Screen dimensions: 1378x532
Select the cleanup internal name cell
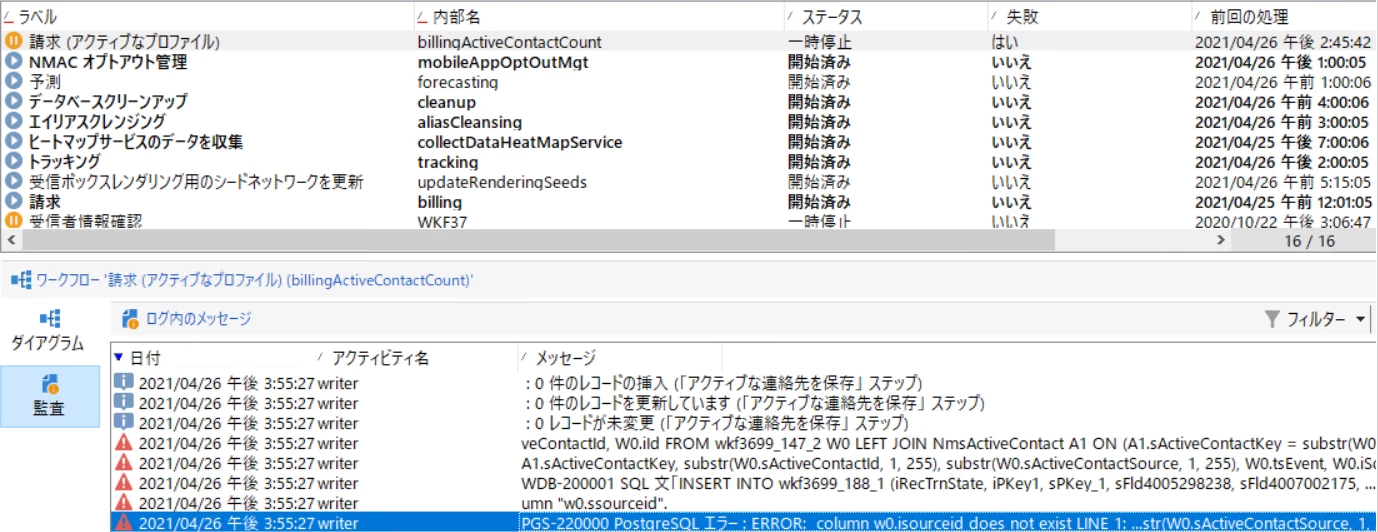click(446, 101)
